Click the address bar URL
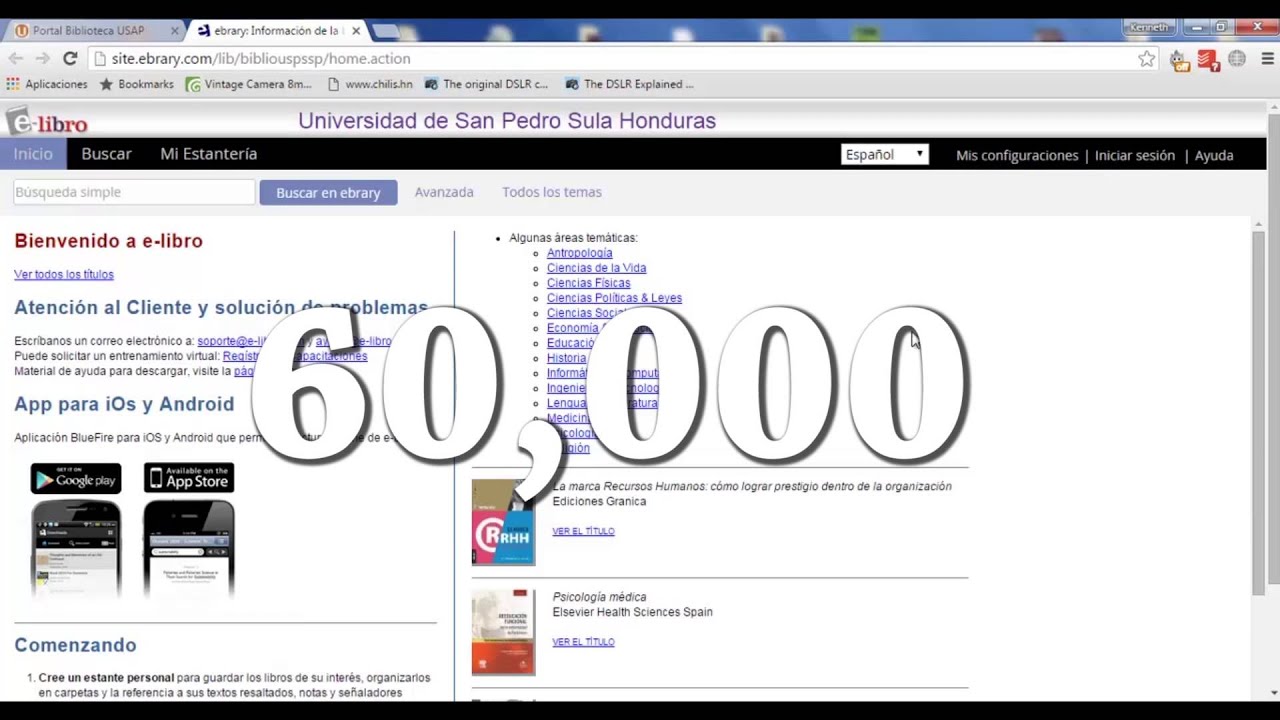Image resolution: width=1280 pixels, height=720 pixels. point(261,59)
